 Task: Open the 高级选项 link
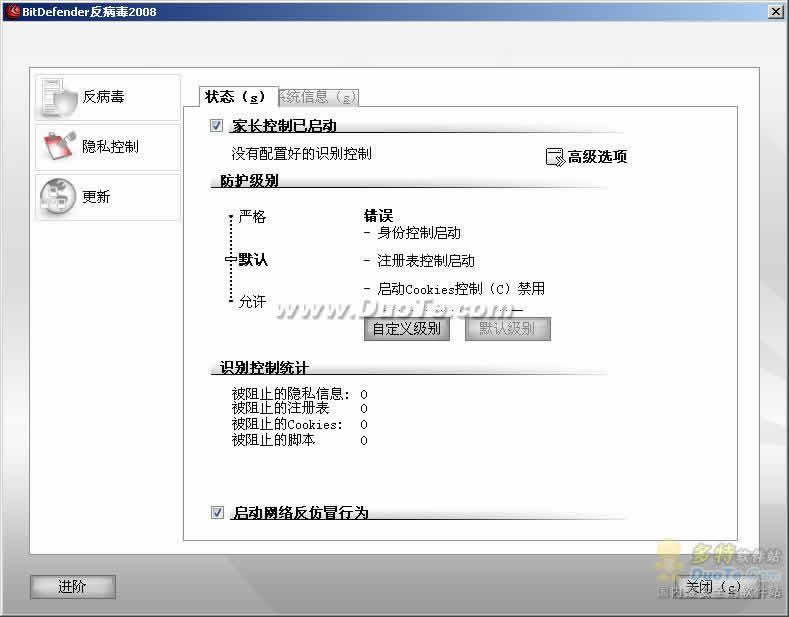597,157
